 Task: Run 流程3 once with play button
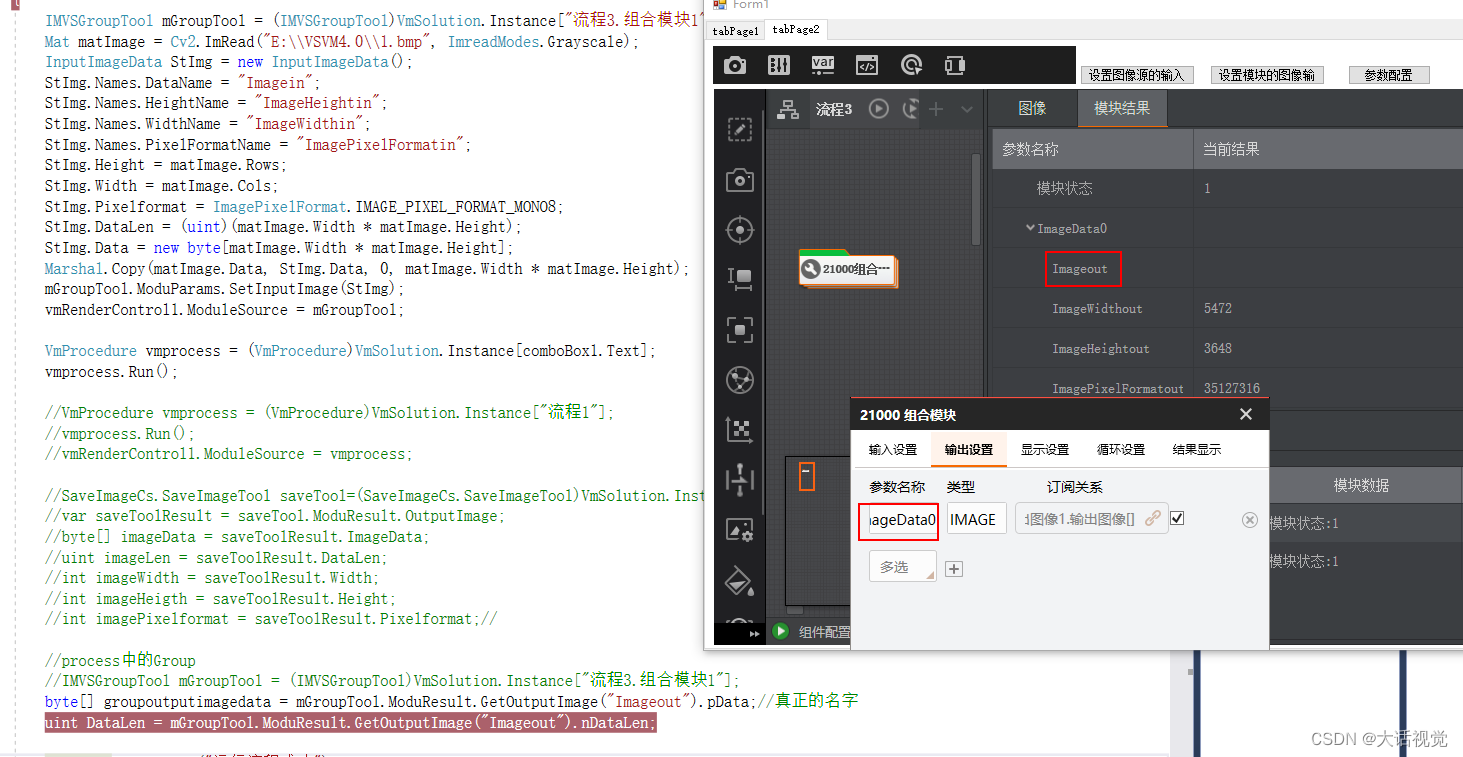tap(879, 109)
